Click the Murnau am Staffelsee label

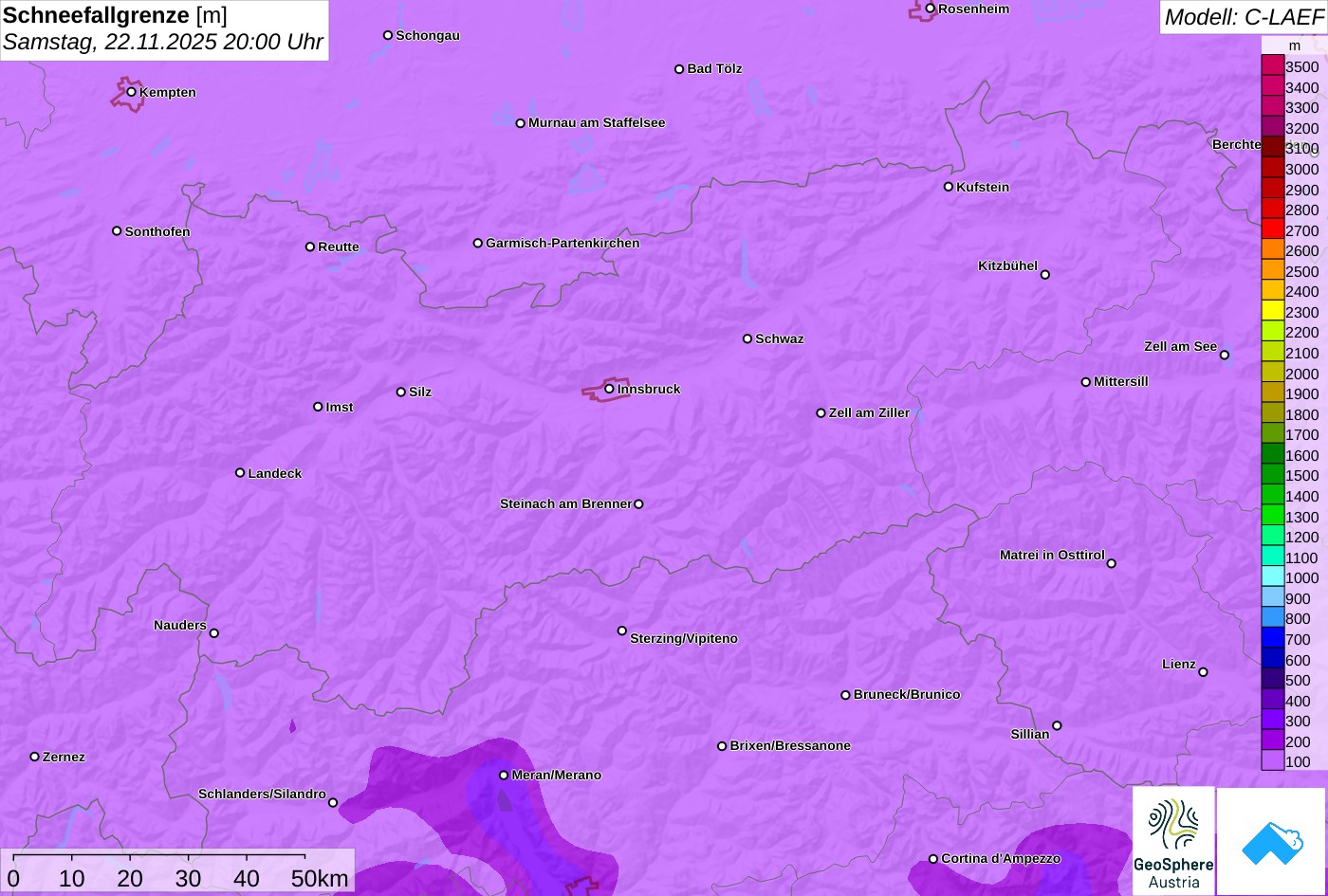coord(597,122)
